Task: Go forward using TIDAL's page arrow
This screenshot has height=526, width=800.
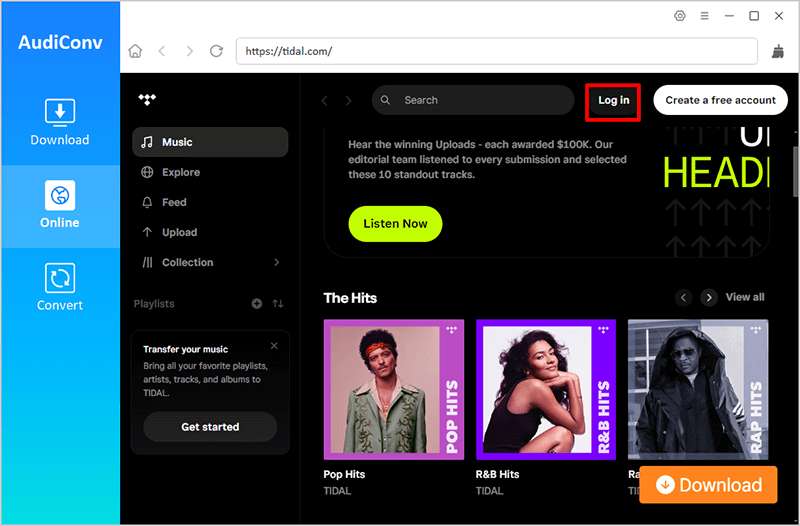Action: [x=348, y=101]
